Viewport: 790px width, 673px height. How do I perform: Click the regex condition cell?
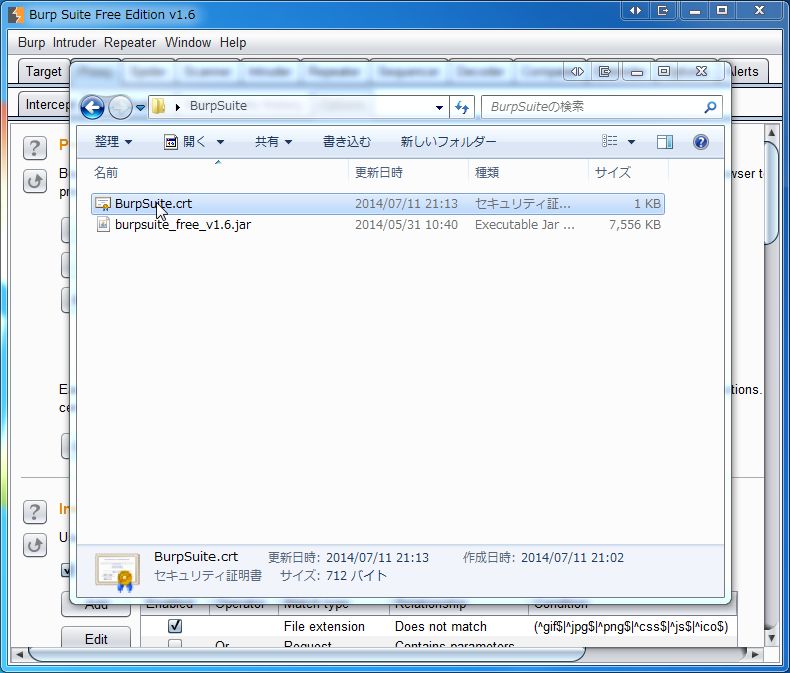(x=631, y=626)
